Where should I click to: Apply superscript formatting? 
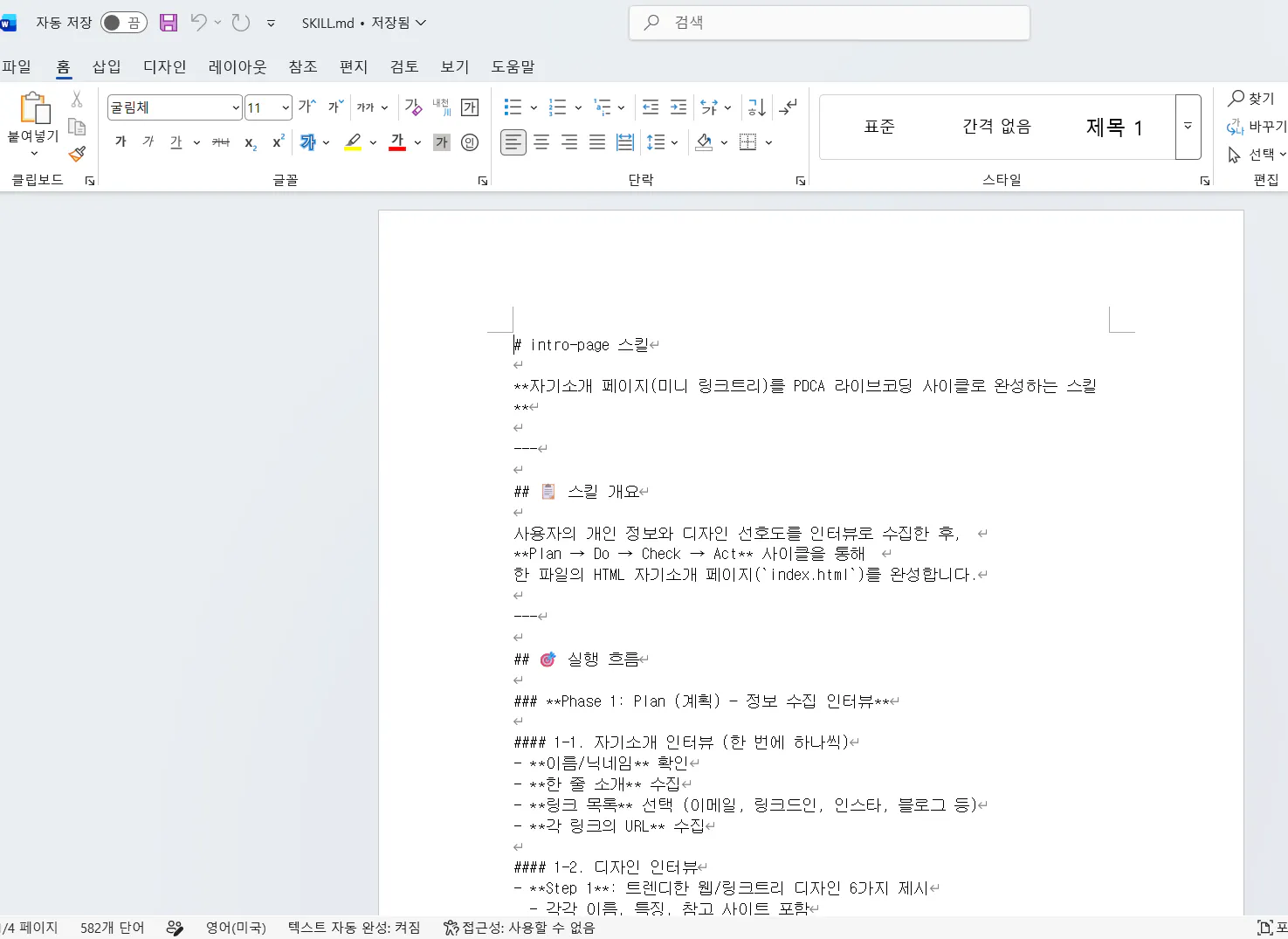279,142
